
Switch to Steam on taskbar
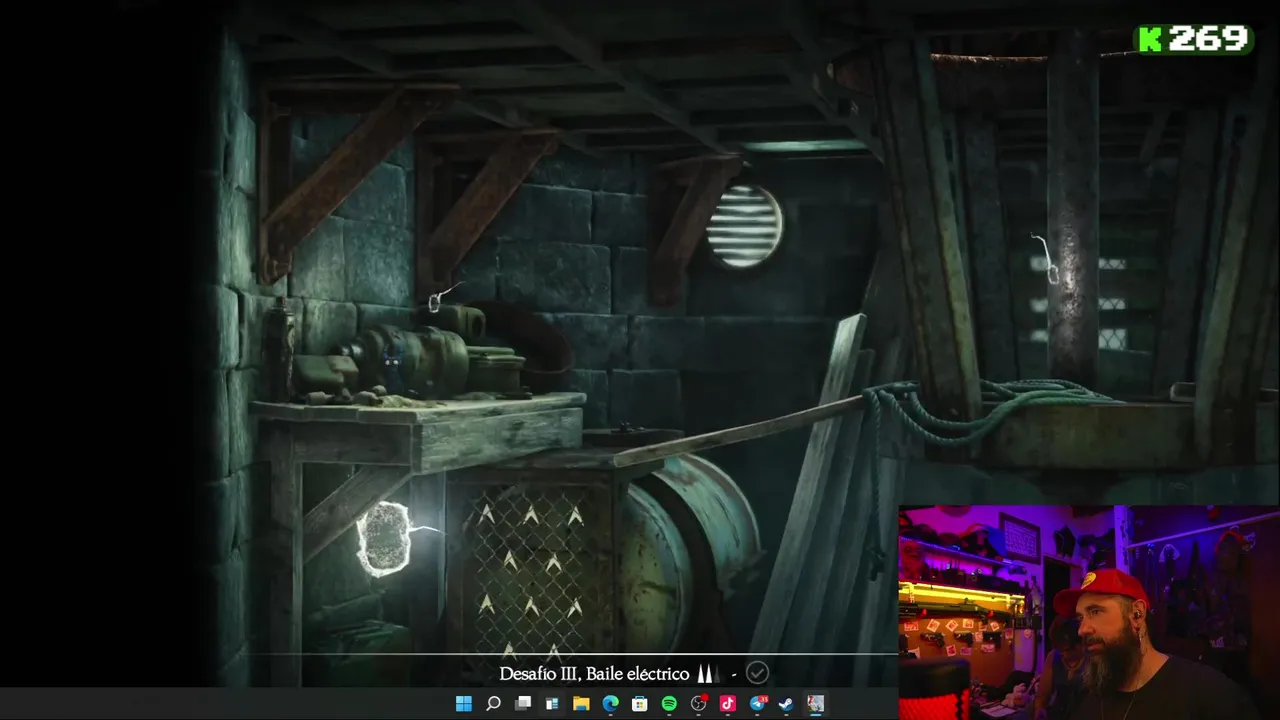point(786,704)
